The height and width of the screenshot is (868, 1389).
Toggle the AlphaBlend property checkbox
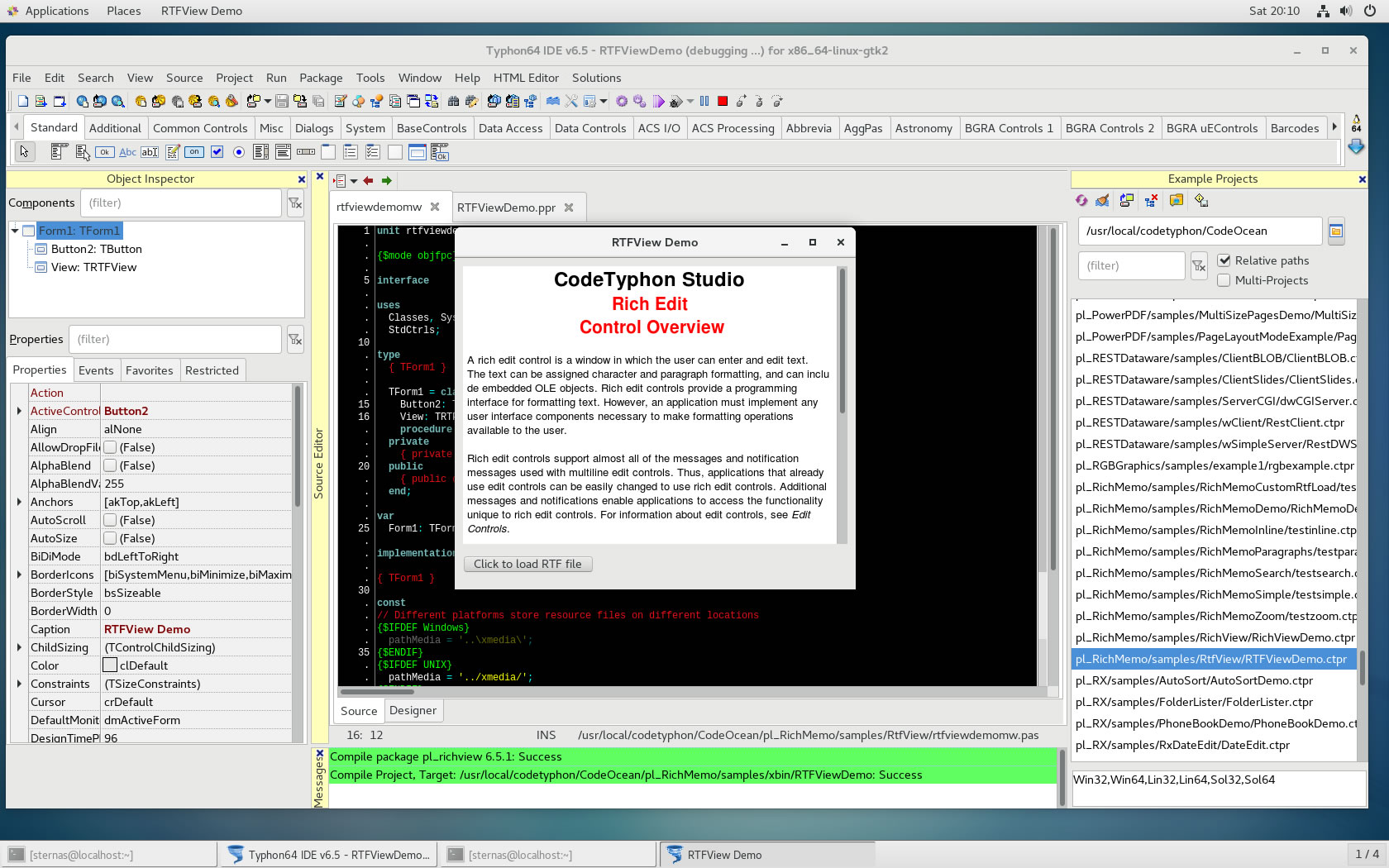[x=110, y=465]
